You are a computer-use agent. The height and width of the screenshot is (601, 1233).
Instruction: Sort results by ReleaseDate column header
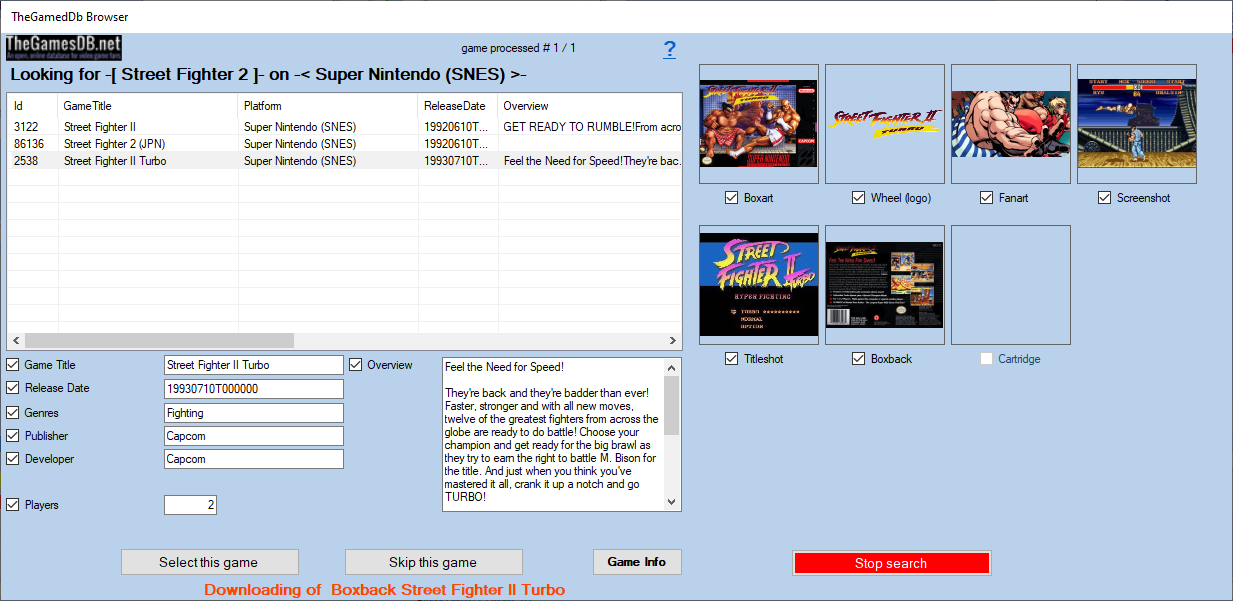(x=455, y=106)
